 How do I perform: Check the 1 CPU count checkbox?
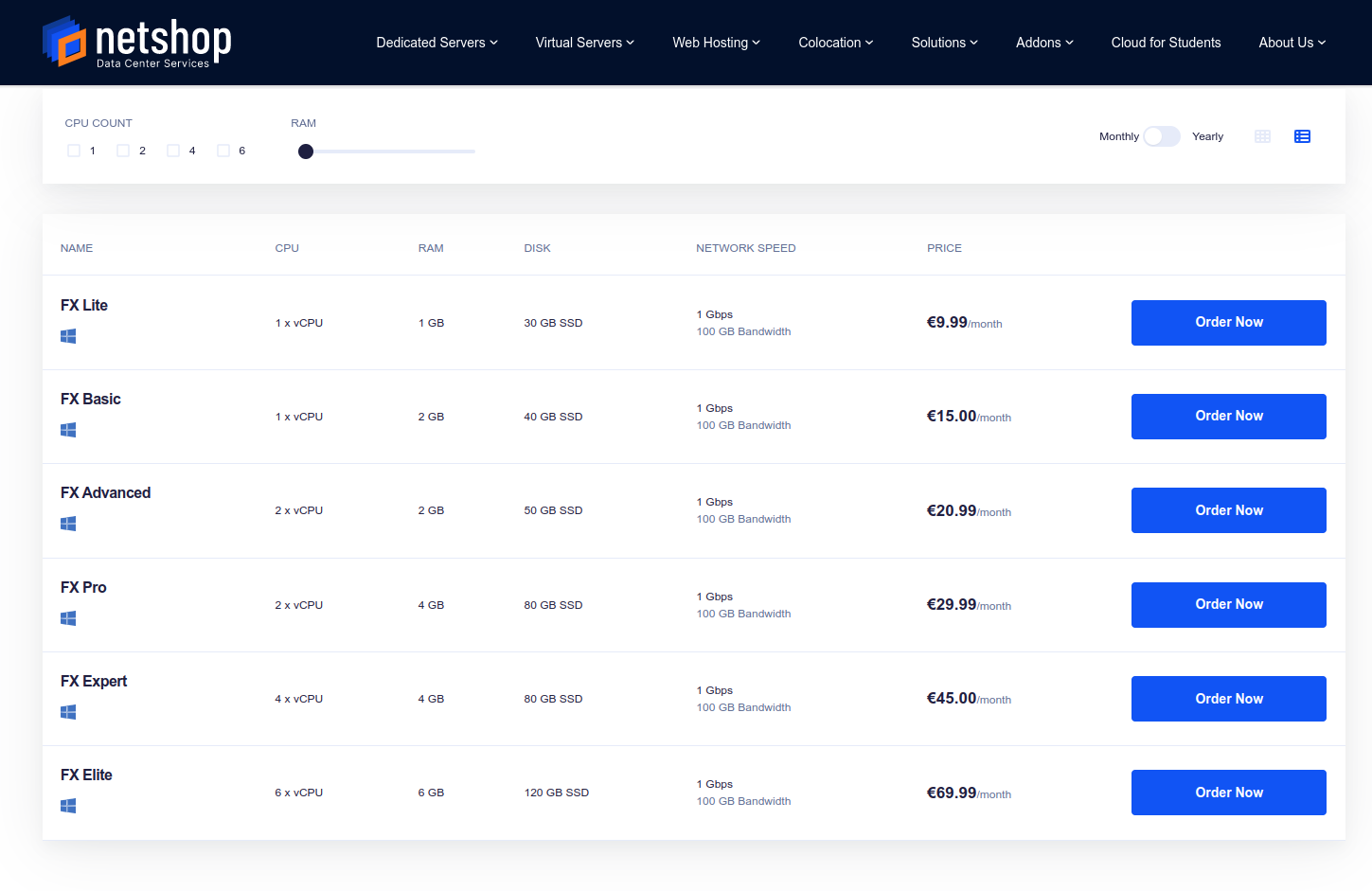point(74,151)
